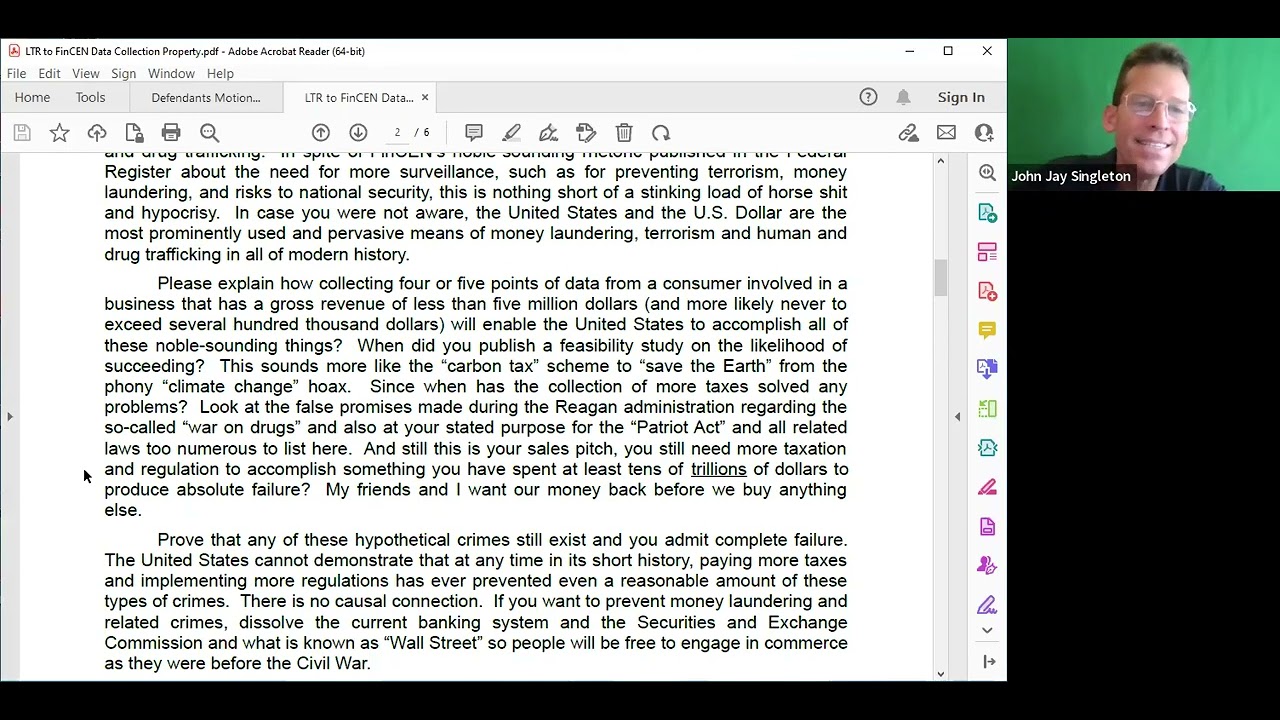Open the search tool in right pane
This screenshot has width=1280, height=720.
click(987, 173)
